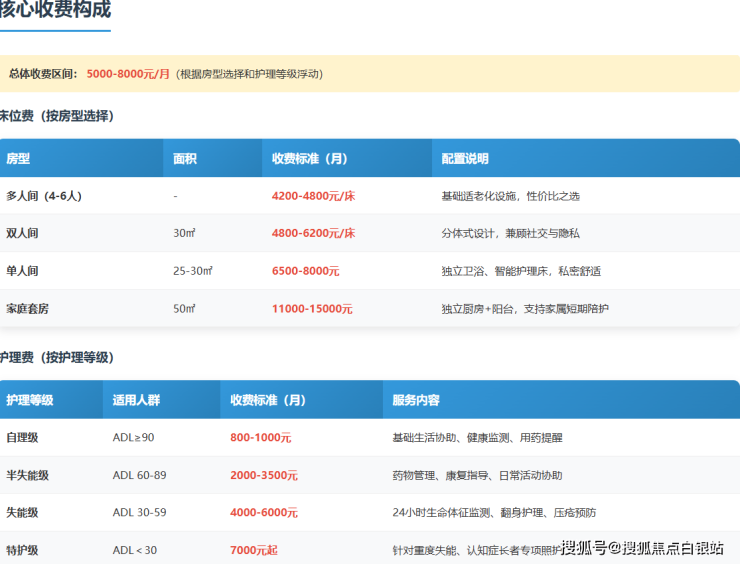Select the 适用人群 column header
Screen dimensions: 740x564
click(x=136, y=400)
